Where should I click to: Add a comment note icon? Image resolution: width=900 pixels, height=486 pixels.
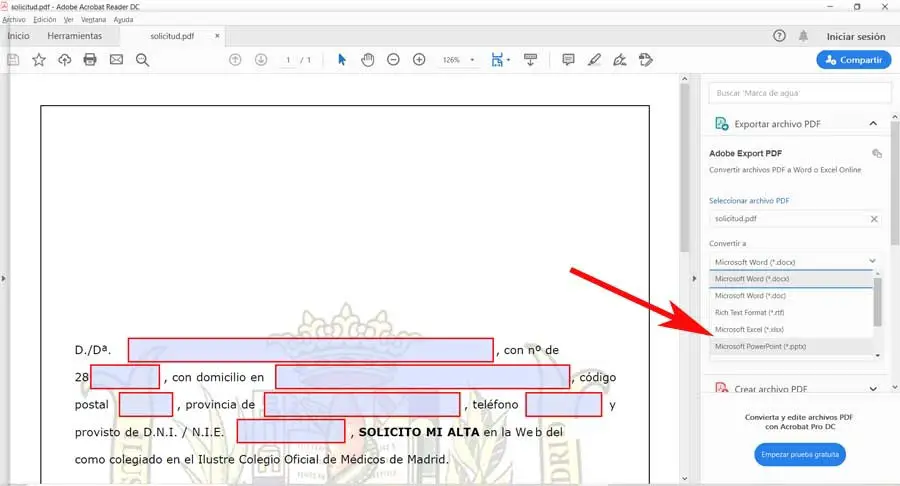pyautogui.click(x=568, y=60)
